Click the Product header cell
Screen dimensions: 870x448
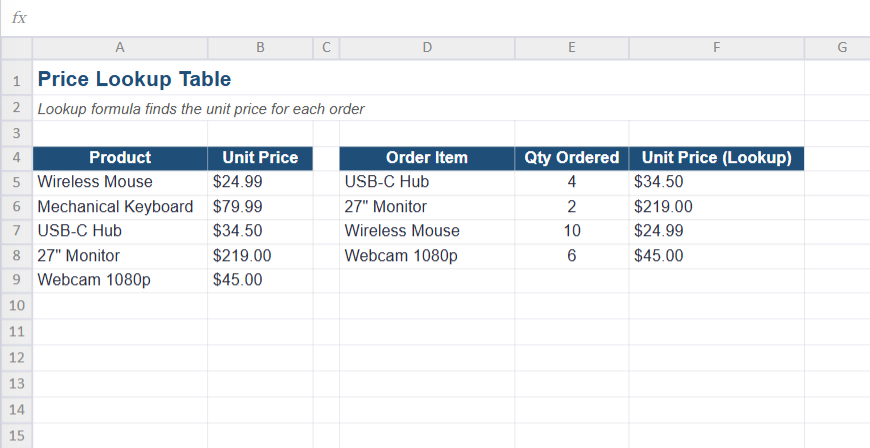pos(120,158)
